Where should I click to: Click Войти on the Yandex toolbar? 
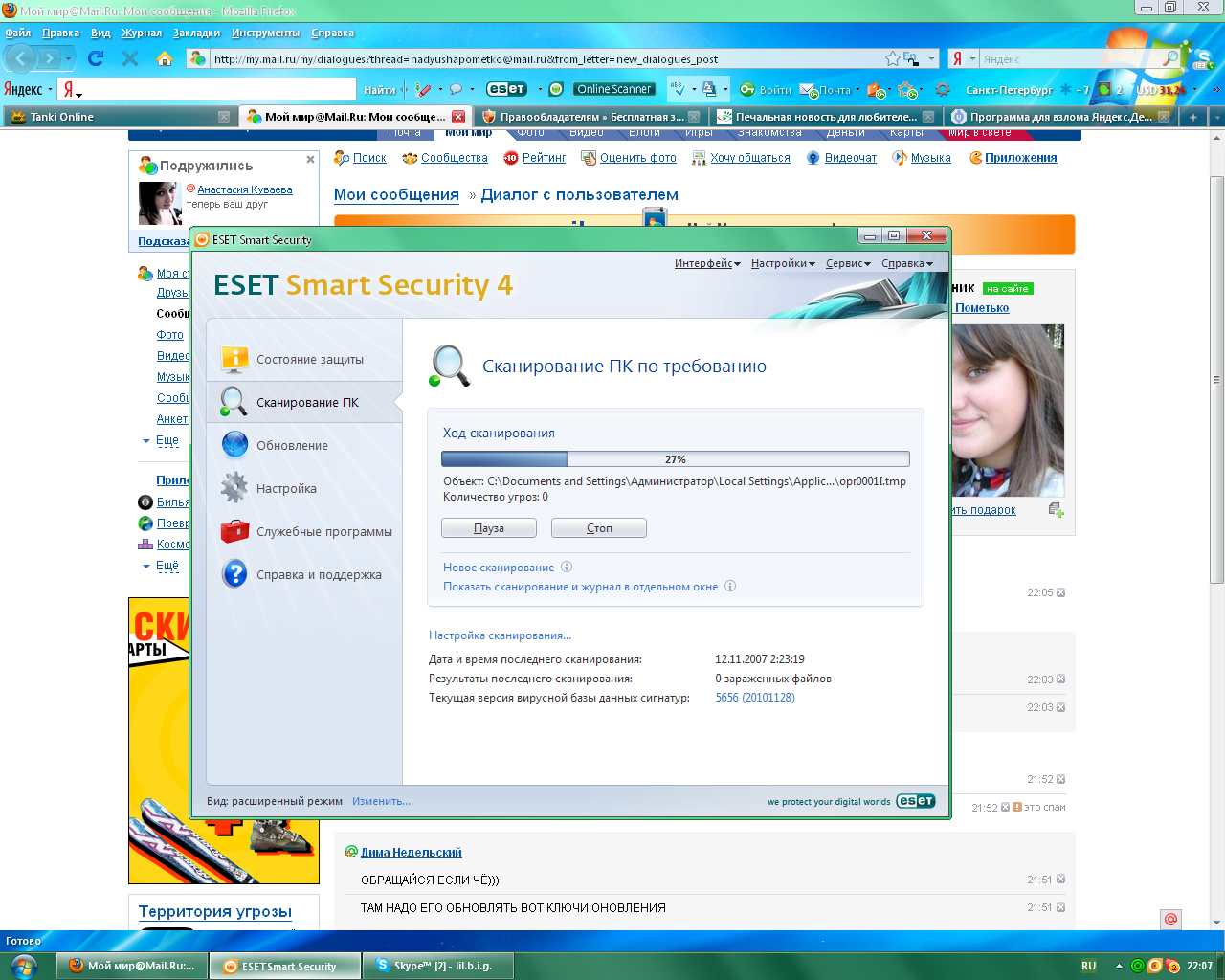click(x=766, y=90)
